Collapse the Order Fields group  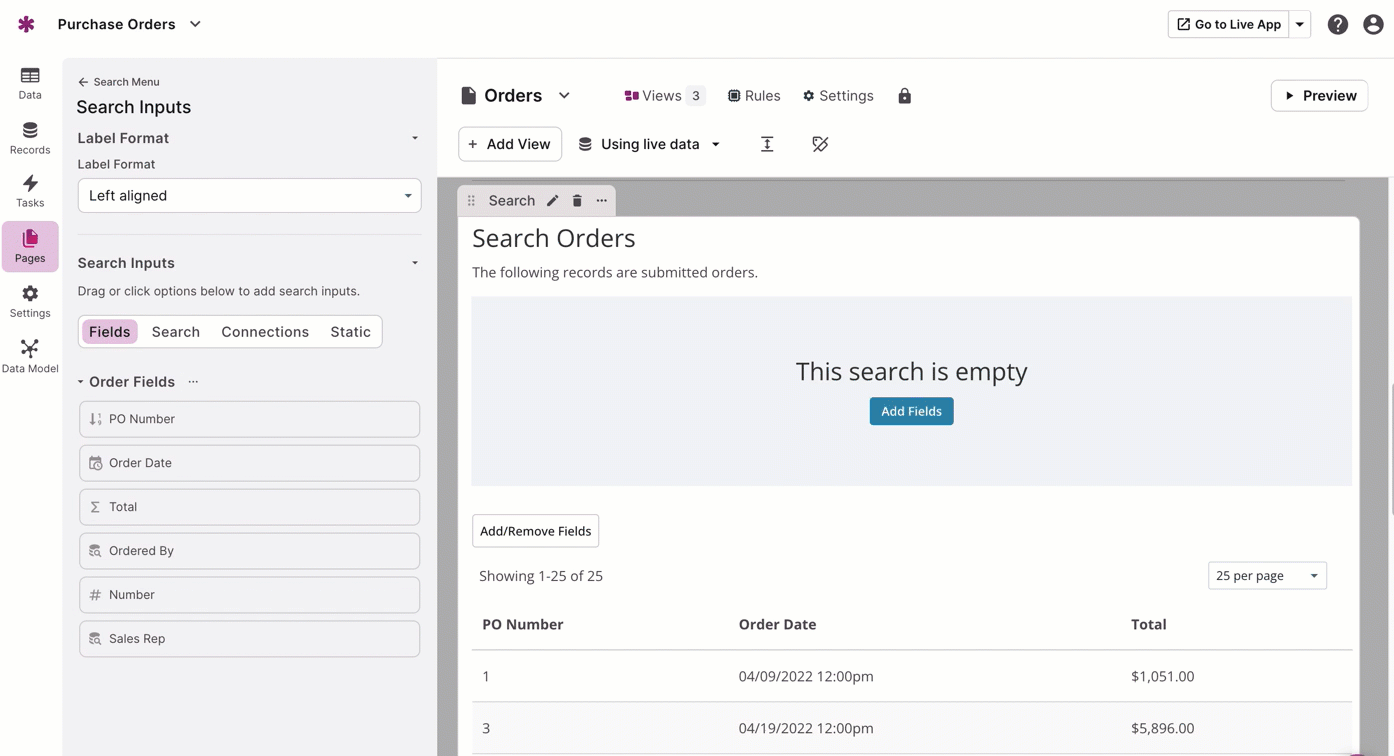[81, 382]
